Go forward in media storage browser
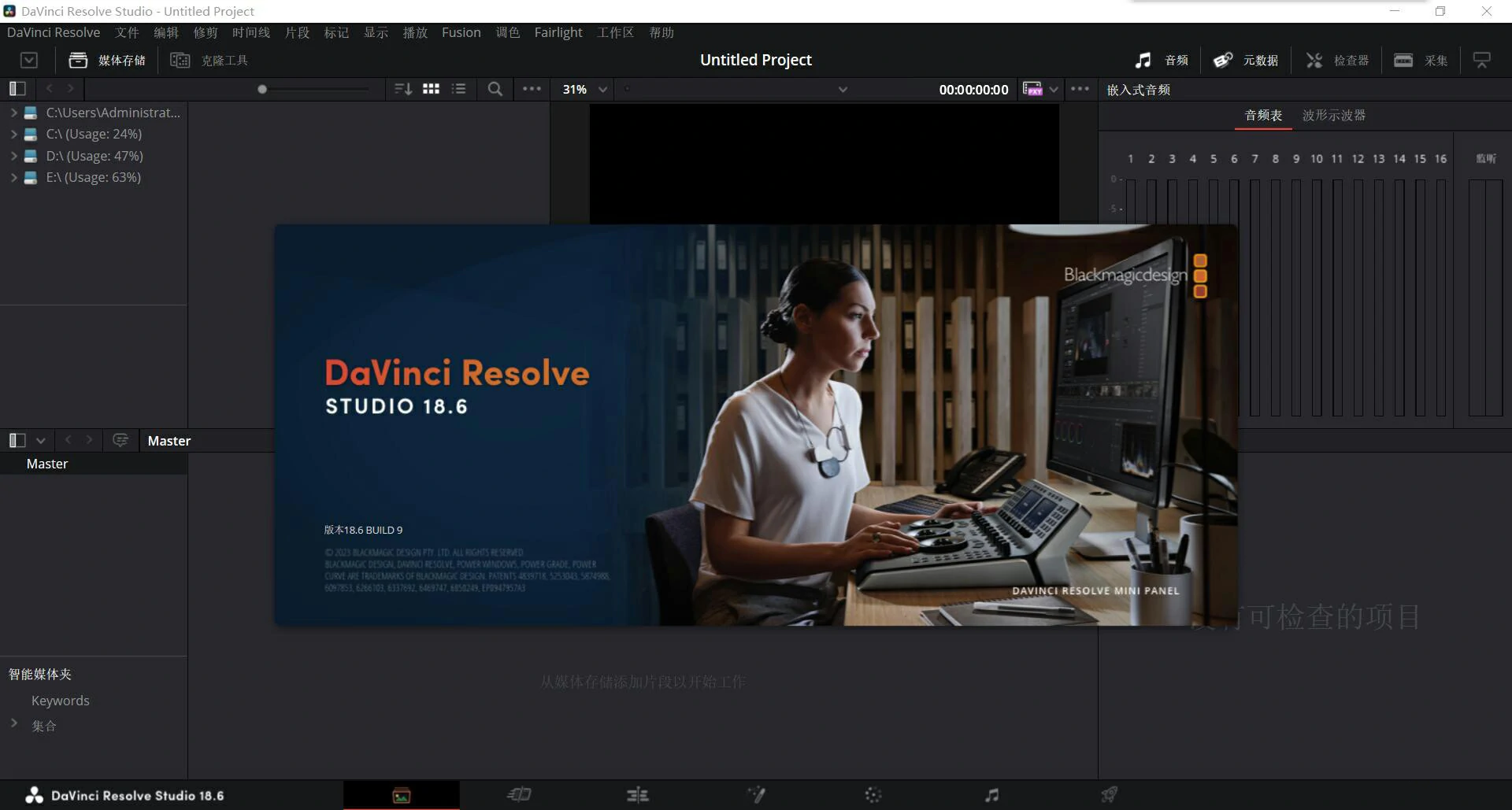 point(71,89)
